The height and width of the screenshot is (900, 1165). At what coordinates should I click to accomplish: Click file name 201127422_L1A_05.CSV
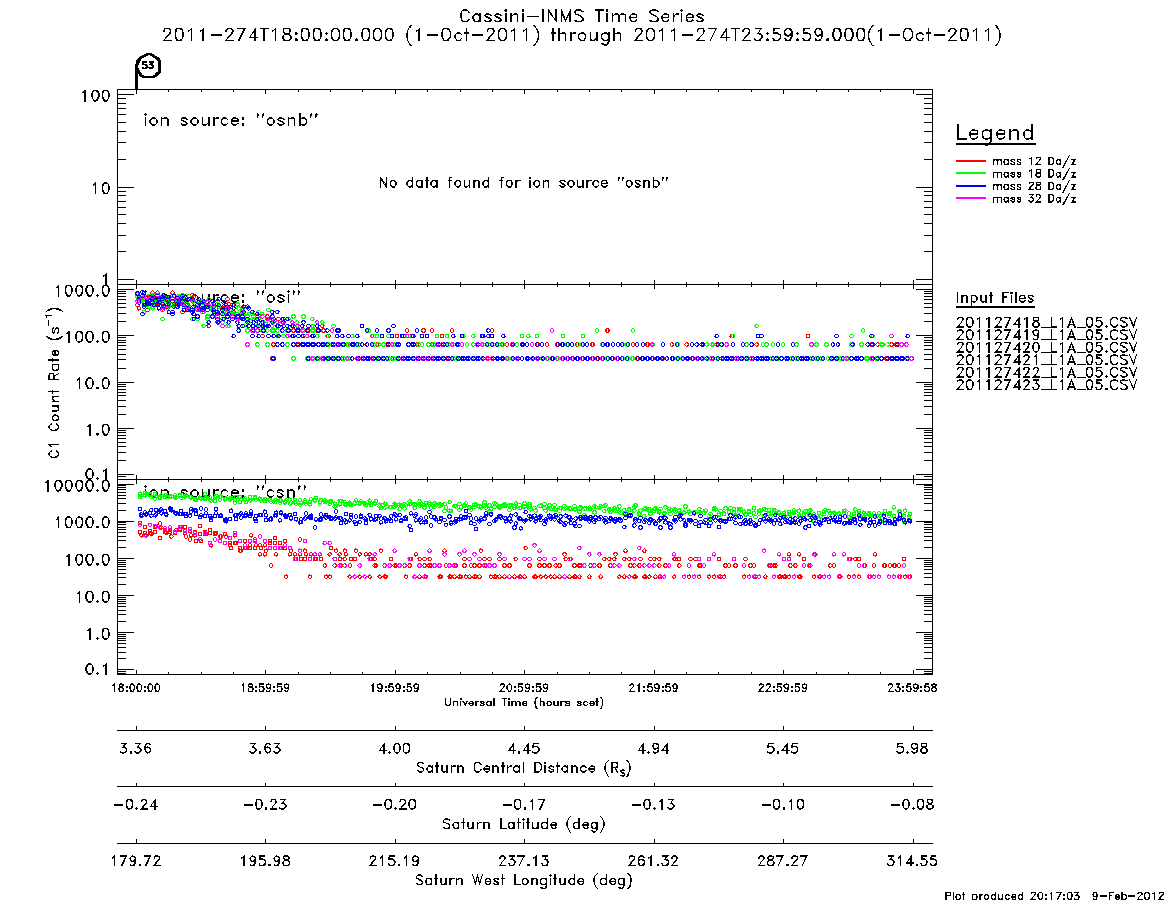pyautogui.click(x=1046, y=373)
